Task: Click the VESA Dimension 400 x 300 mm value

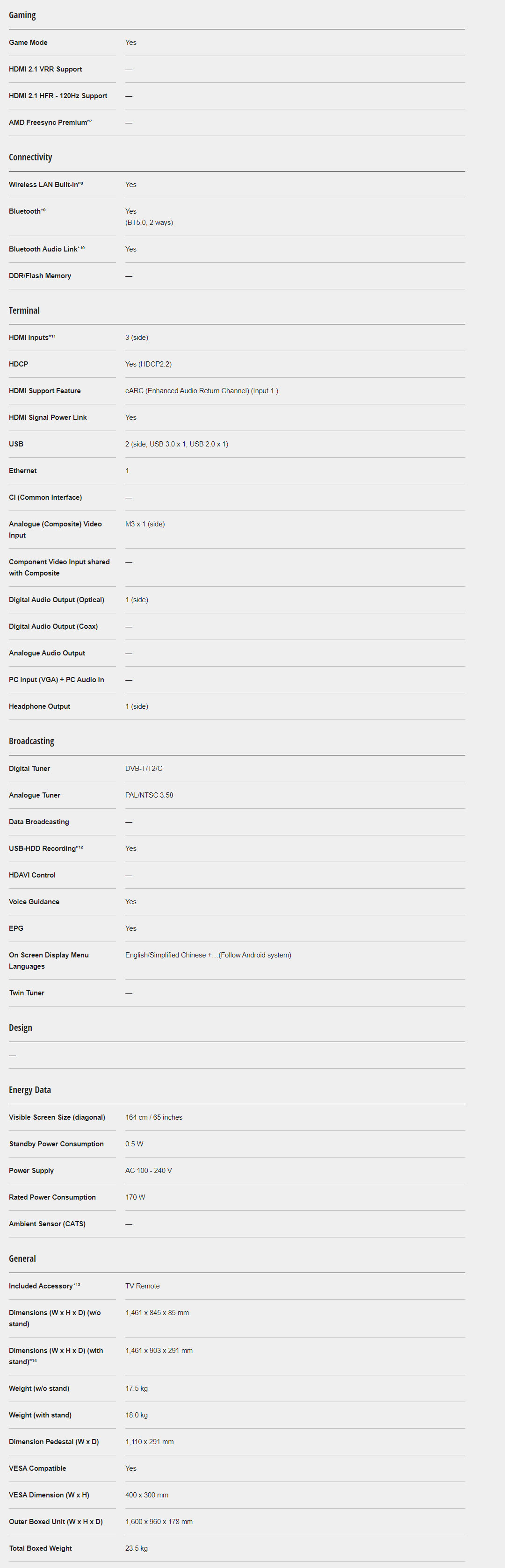Action: point(147,1494)
